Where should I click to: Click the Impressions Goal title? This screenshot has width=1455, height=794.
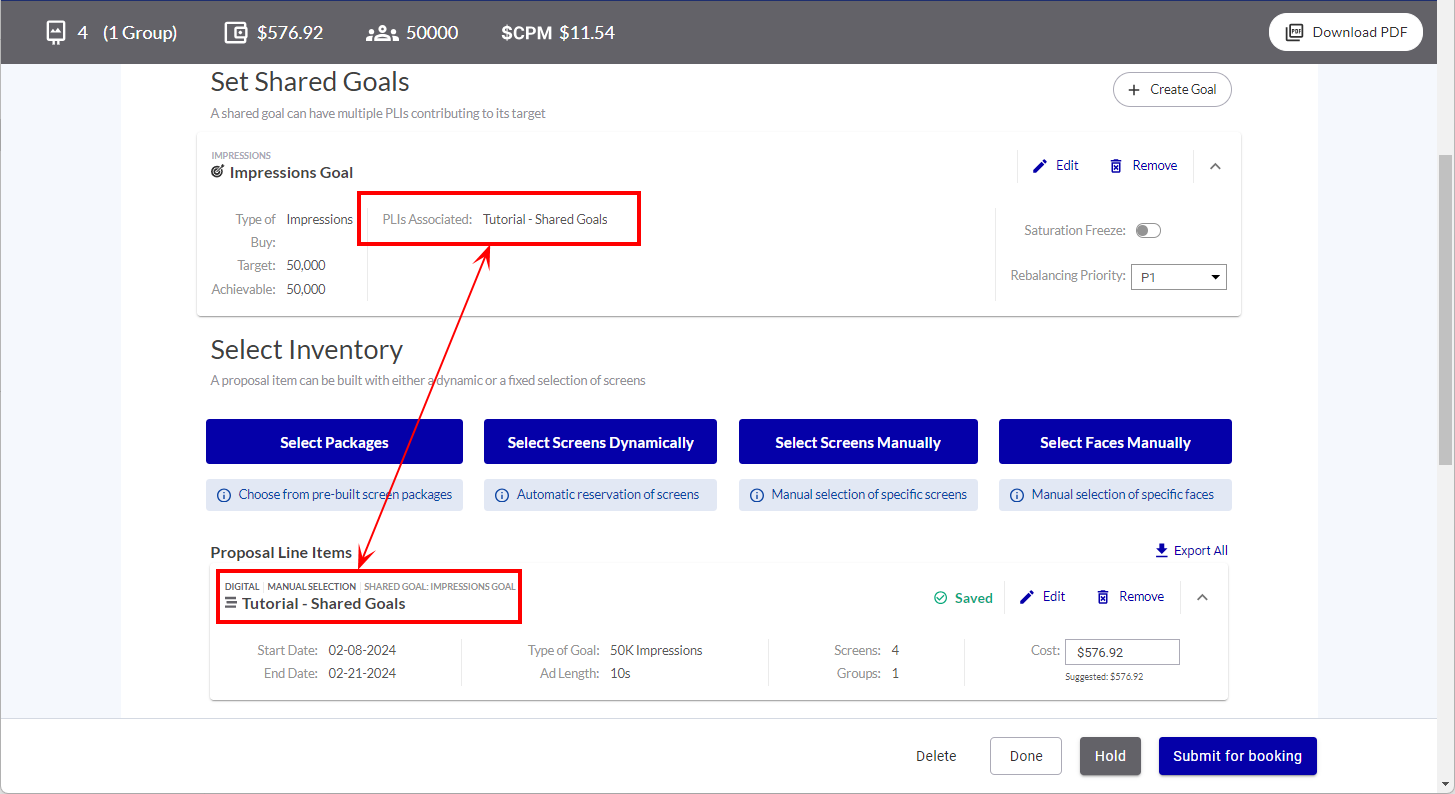tap(291, 172)
